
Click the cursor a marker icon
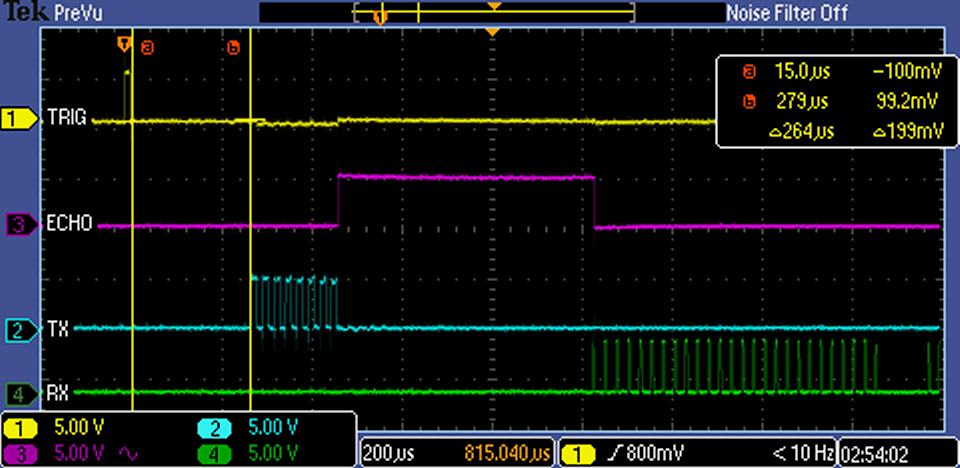148,47
